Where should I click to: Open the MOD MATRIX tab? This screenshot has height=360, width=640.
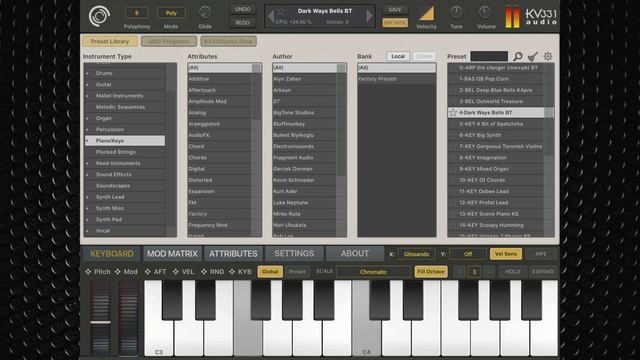[172, 253]
